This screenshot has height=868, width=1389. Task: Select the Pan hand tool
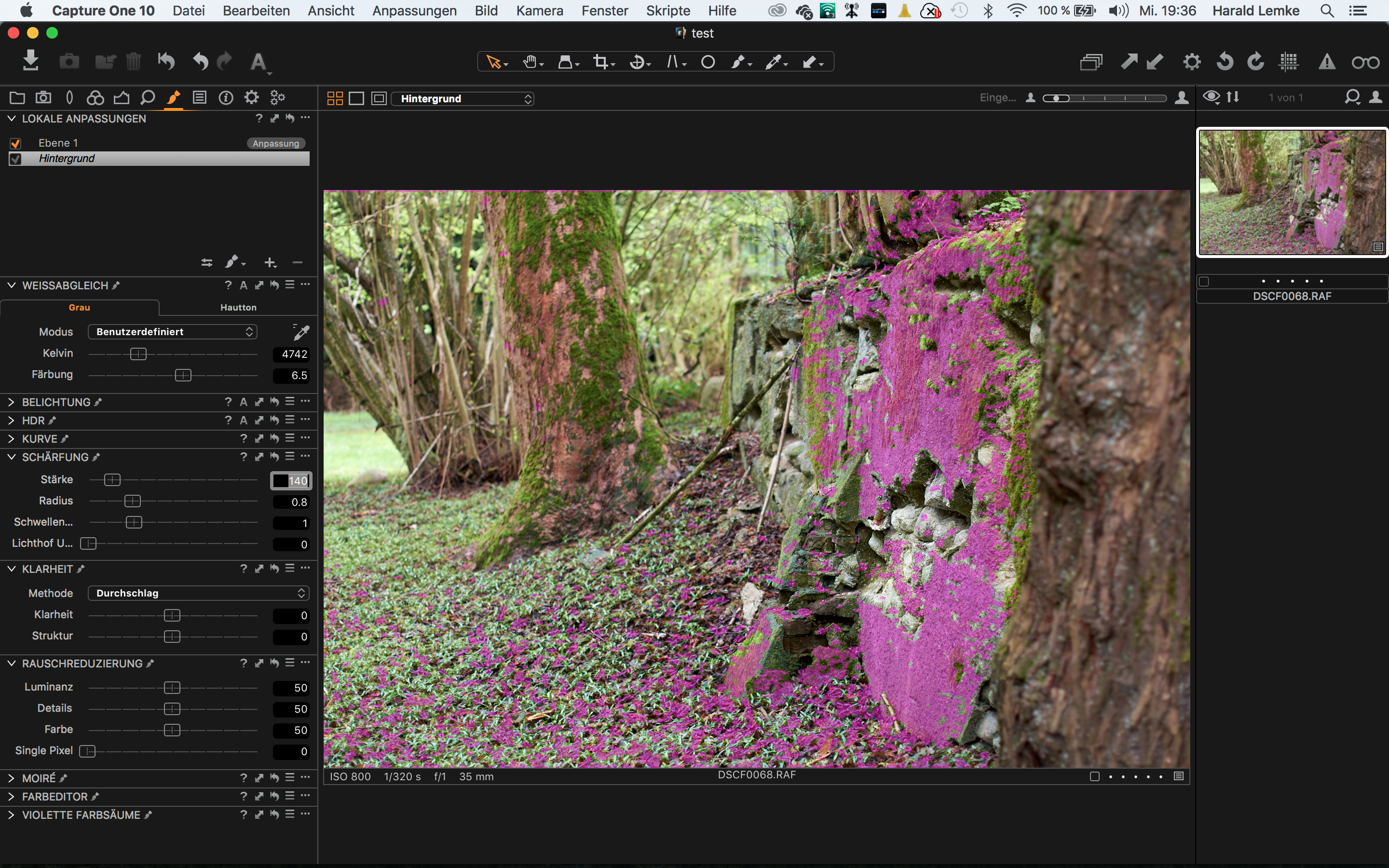[x=529, y=62]
